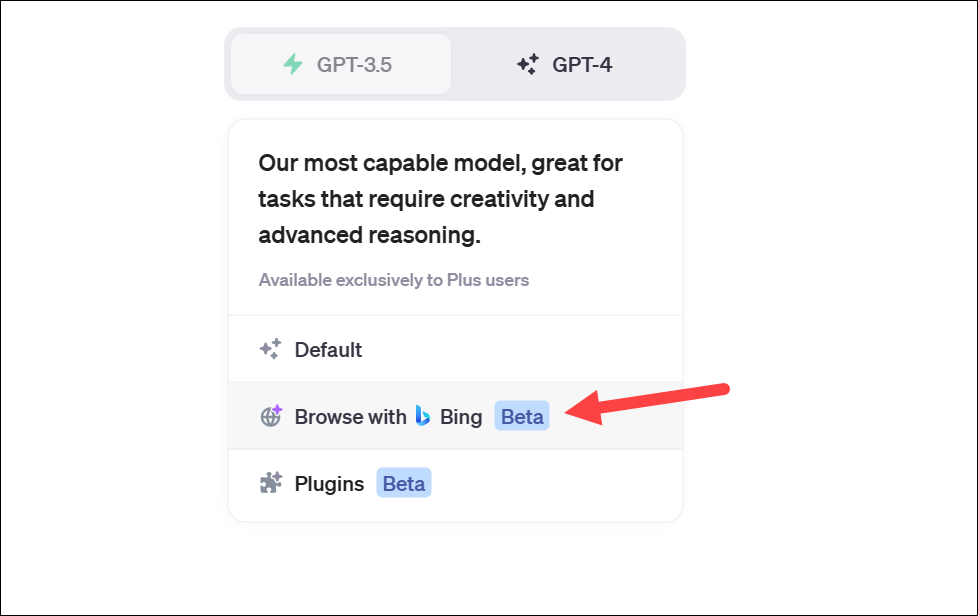Click 'Available exclusively to Plus users' text

click(x=394, y=280)
